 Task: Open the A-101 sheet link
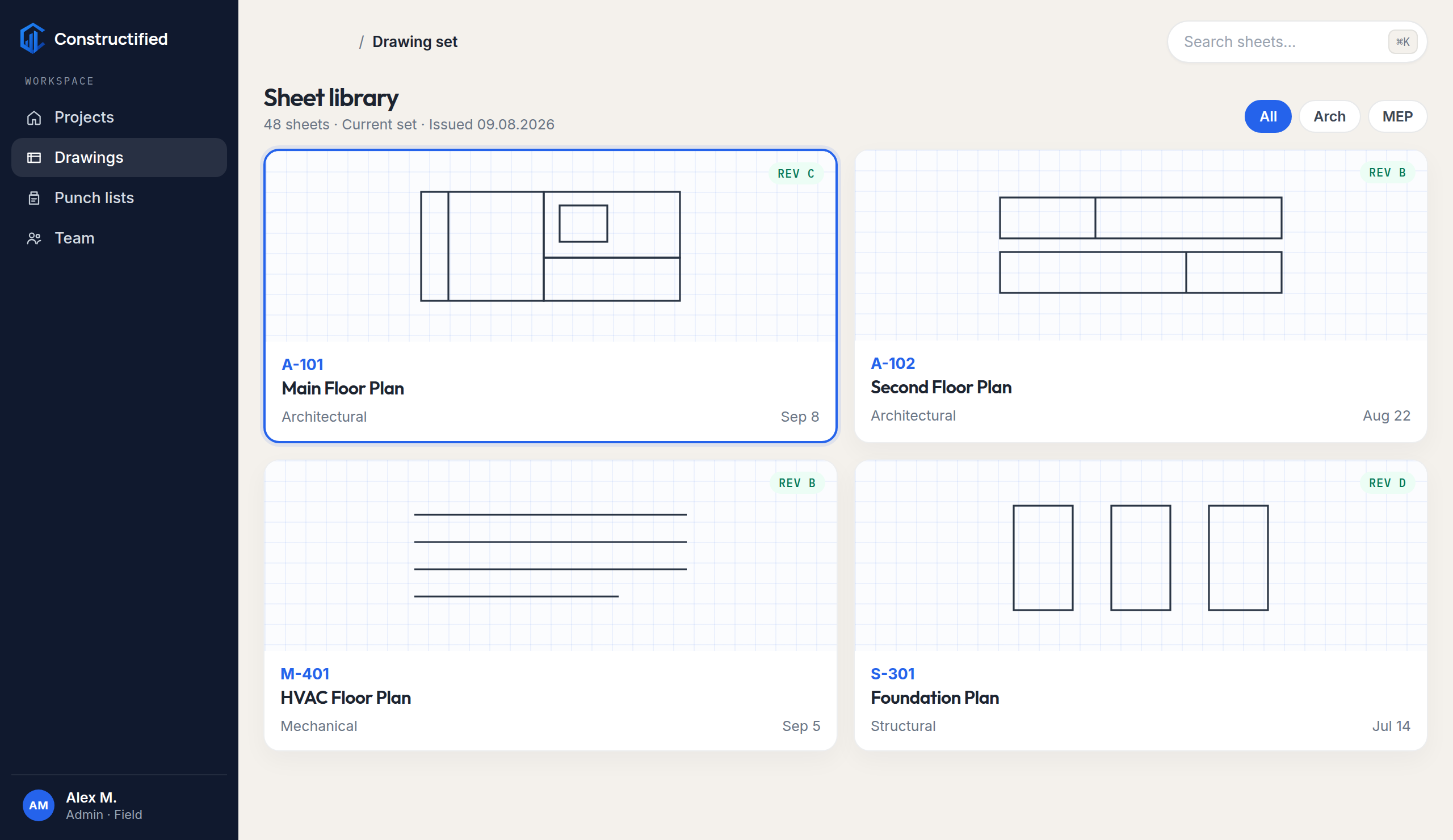[302, 364]
